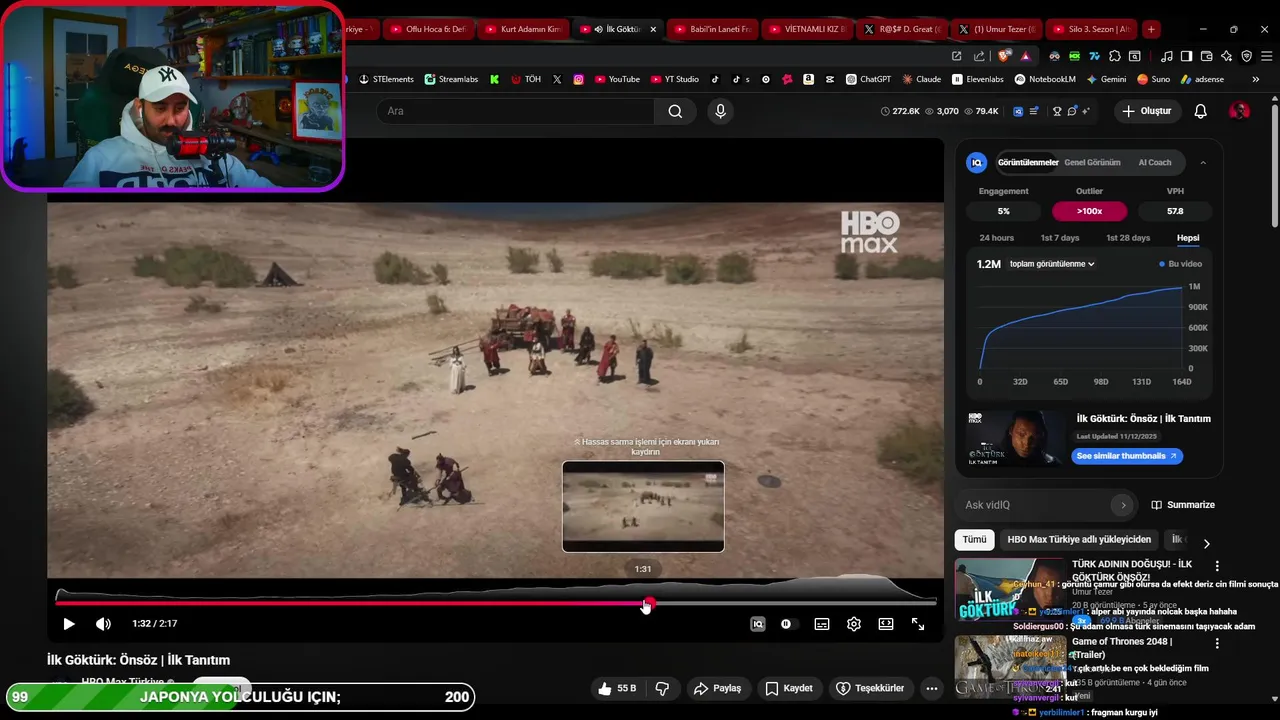Collapse the vidIQ panel with chevron
The height and width of the screenshot is (720, 1280).
click(x=1203, y=162)
